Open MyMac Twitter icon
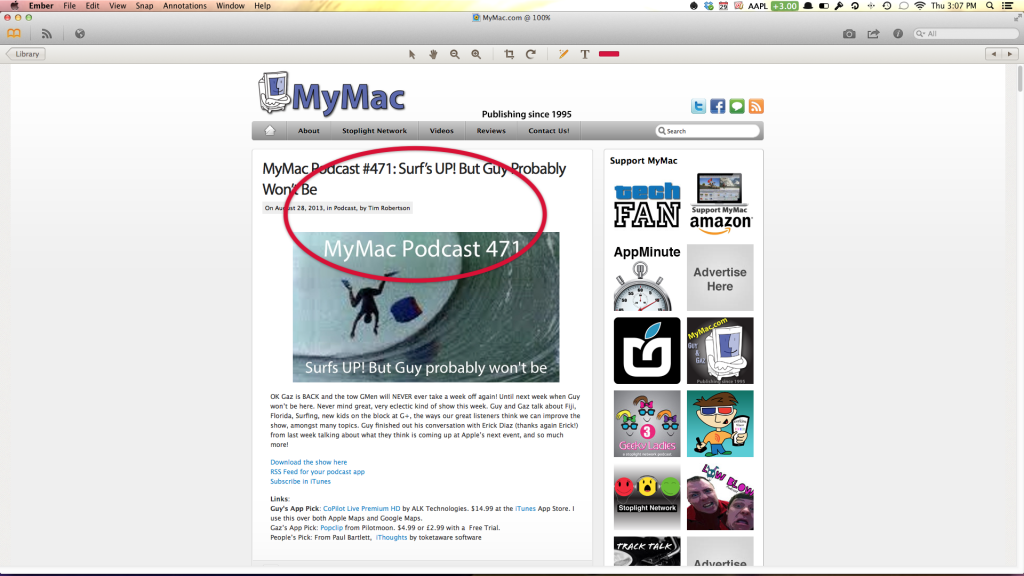Screen dimensions: 1024x576 (x=698, y=106)
